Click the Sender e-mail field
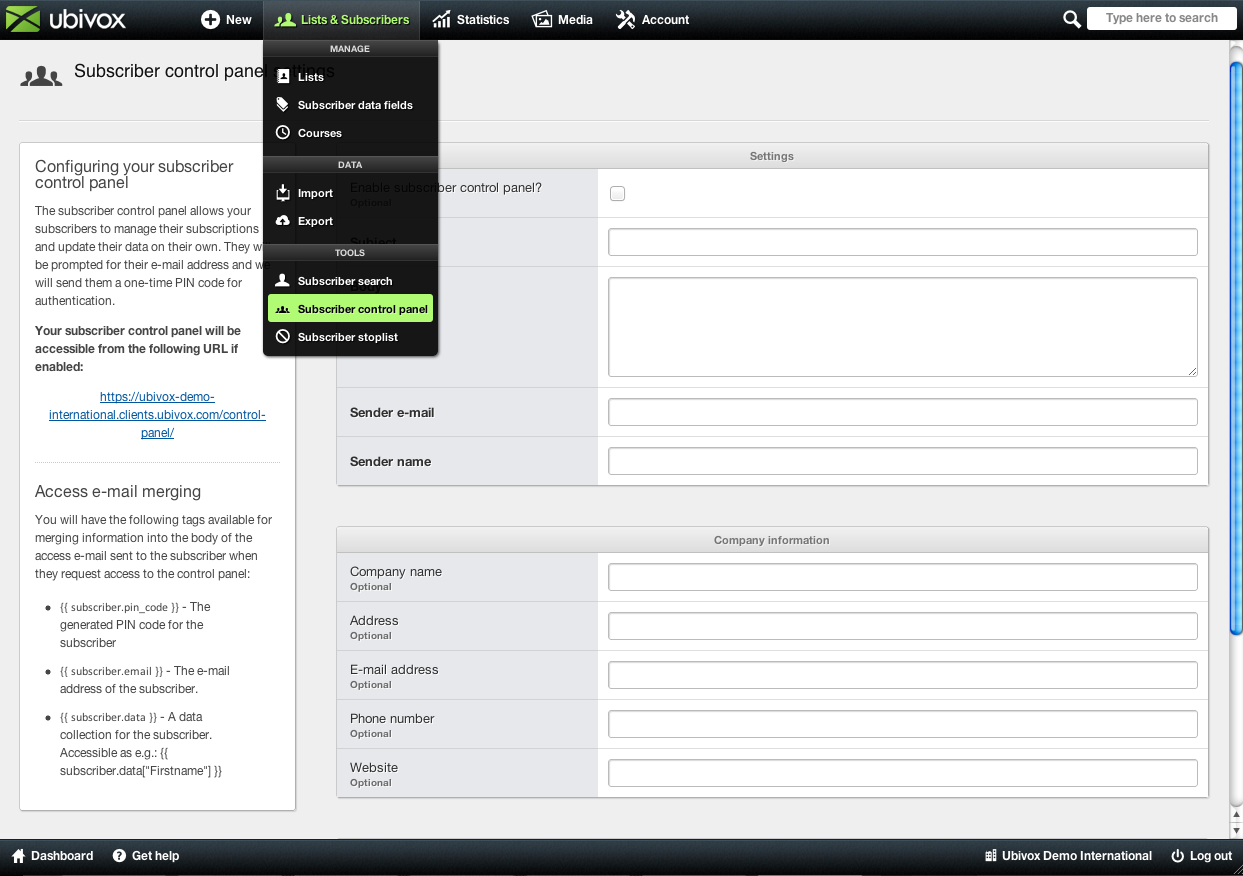Viewport: 1243px width, 876px height. point(903,412)
